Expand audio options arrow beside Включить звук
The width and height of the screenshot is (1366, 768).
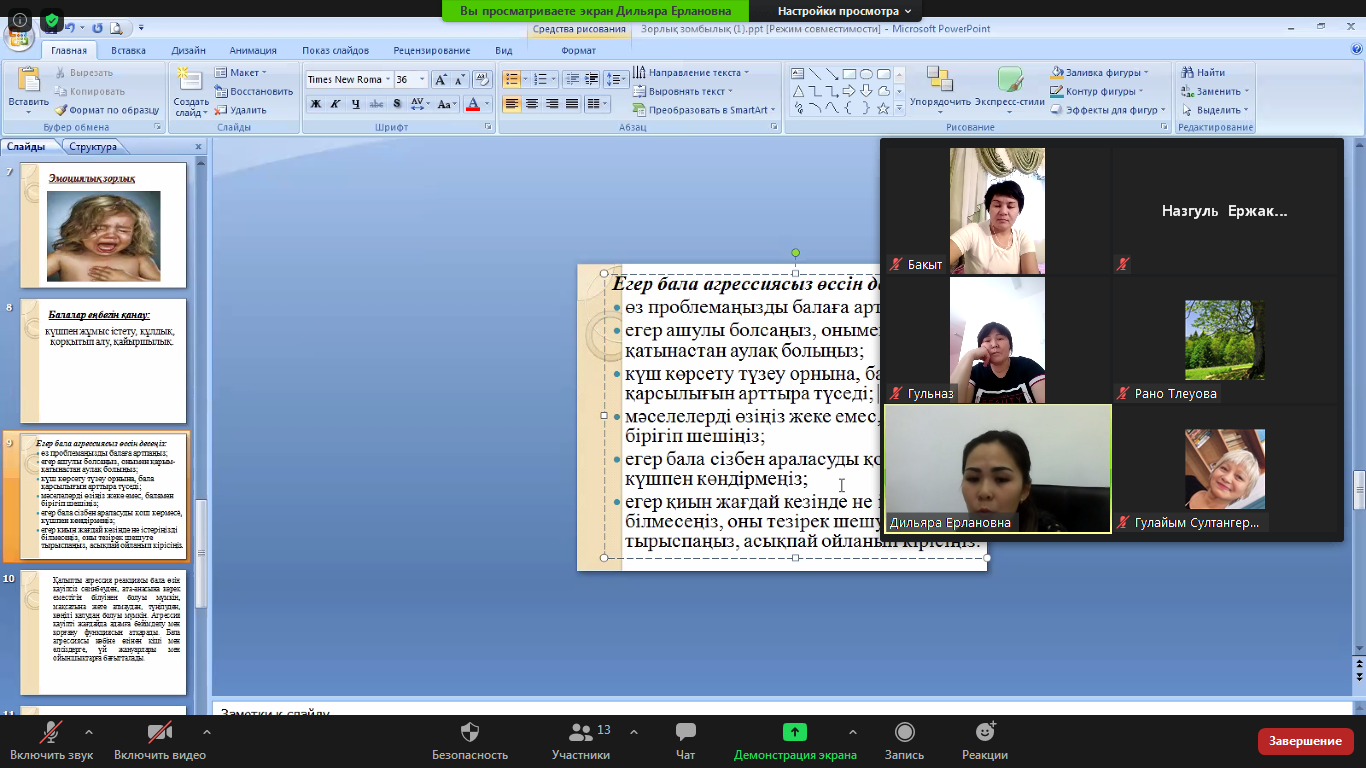pyautogui.click(x=89, y=732)
